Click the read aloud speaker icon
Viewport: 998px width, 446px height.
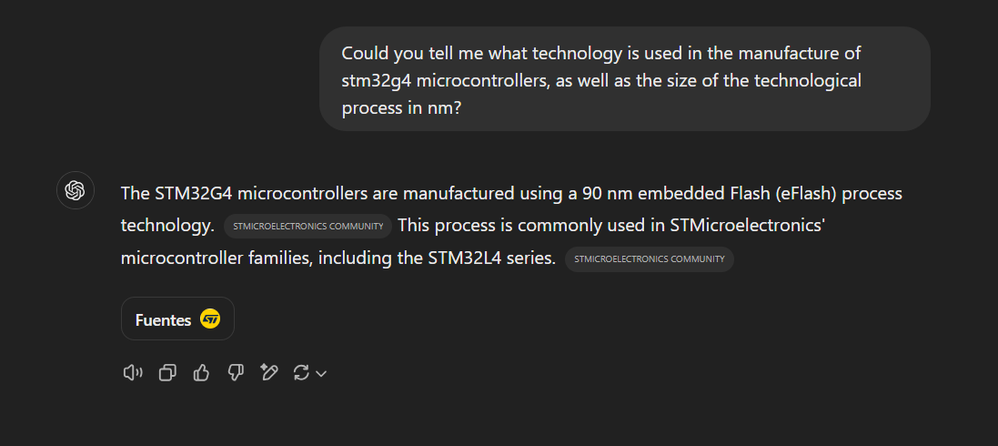(x=132, y=373)
